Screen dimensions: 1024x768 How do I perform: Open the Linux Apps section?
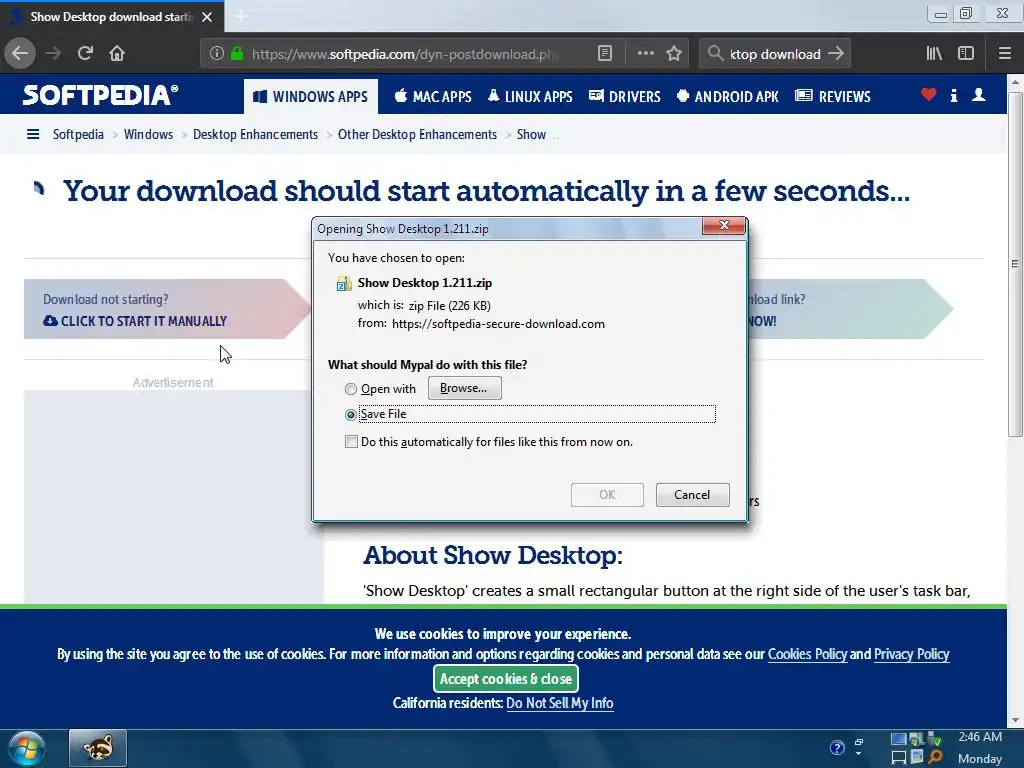tap(530, 97)
